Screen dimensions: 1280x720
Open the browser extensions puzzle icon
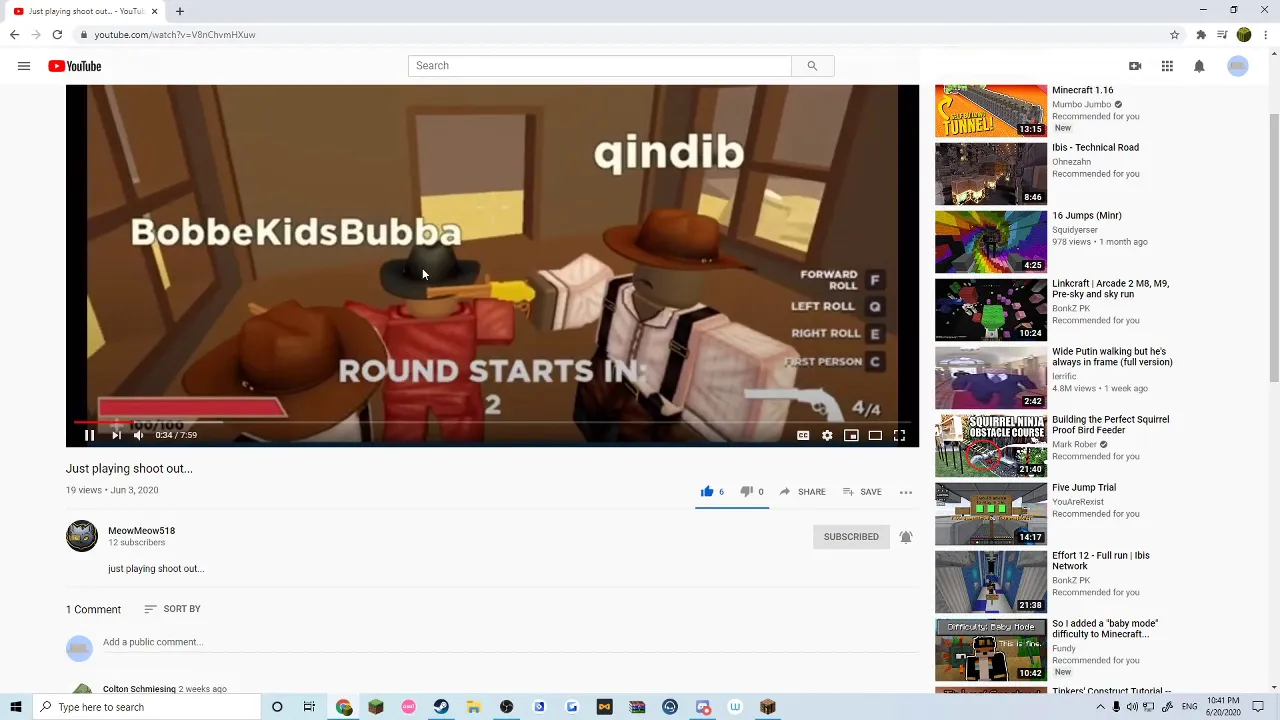(x=1201, y=35)
